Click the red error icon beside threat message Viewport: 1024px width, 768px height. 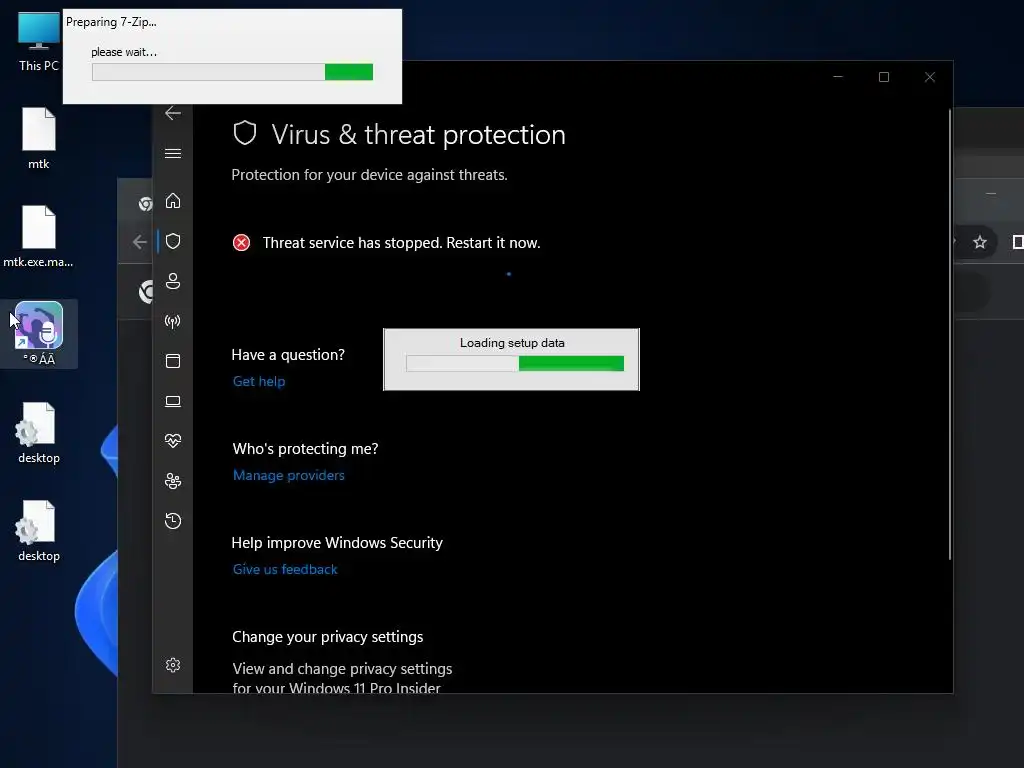[x=241, y=243]
